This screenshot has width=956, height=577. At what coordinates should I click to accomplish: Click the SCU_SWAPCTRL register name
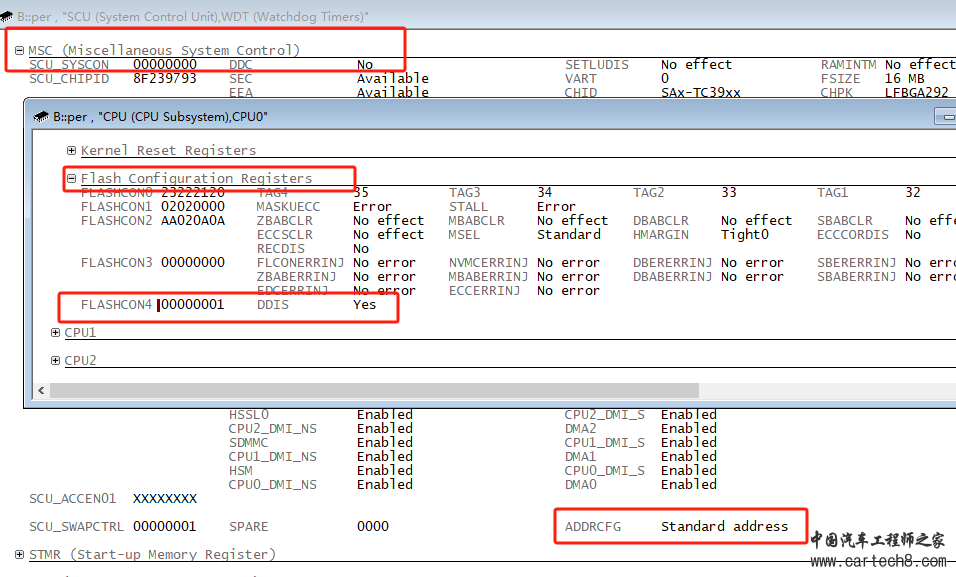tap(76, 526)
